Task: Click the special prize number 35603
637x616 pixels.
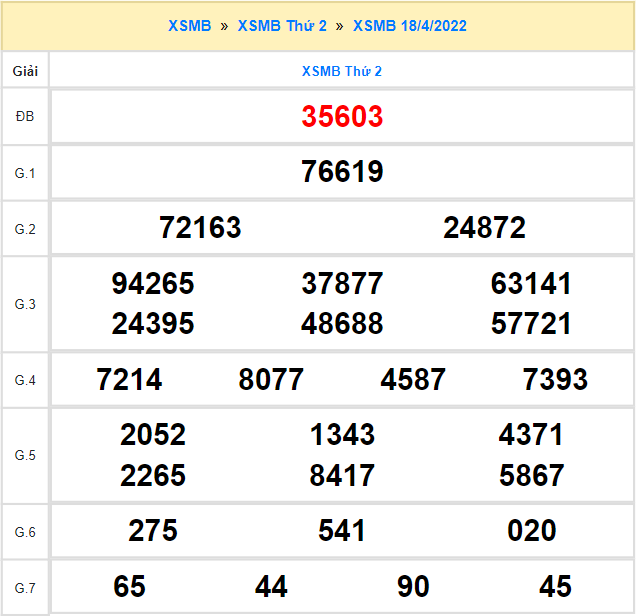Action: coord(342,117)
